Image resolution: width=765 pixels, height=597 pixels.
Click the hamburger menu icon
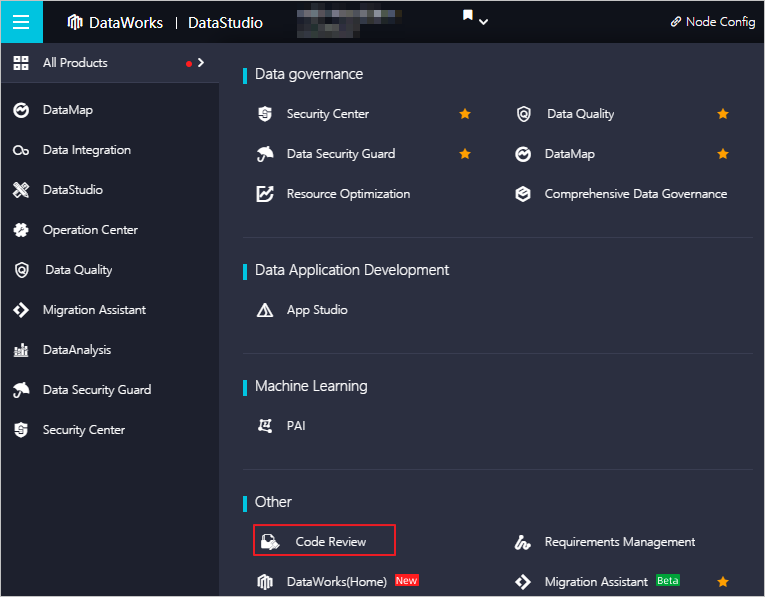[21, 22]
